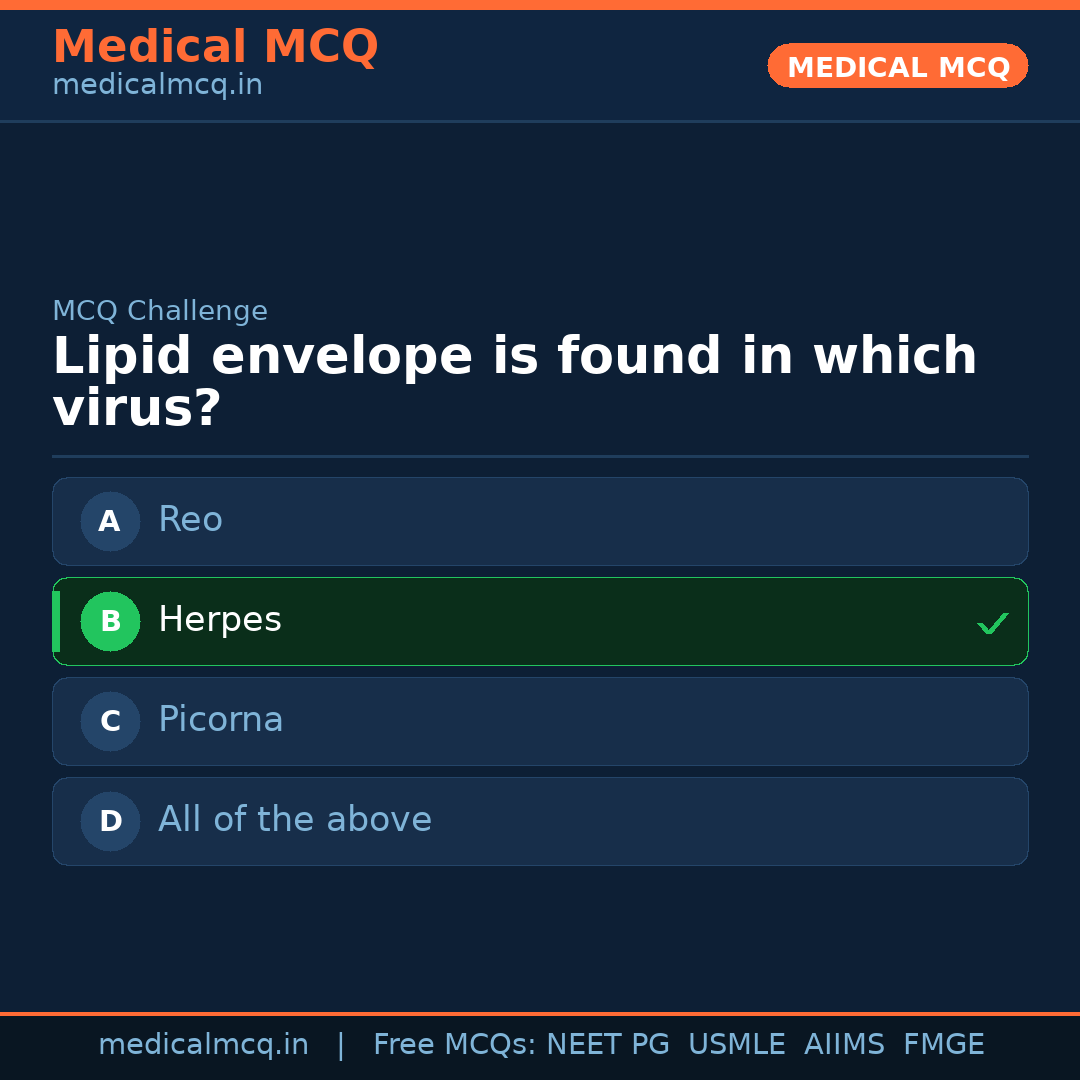Screen dimensions: 1080x1080
Task: Click the green letter B circle badge
Action: pyautogui.click(x=110, y=621)
